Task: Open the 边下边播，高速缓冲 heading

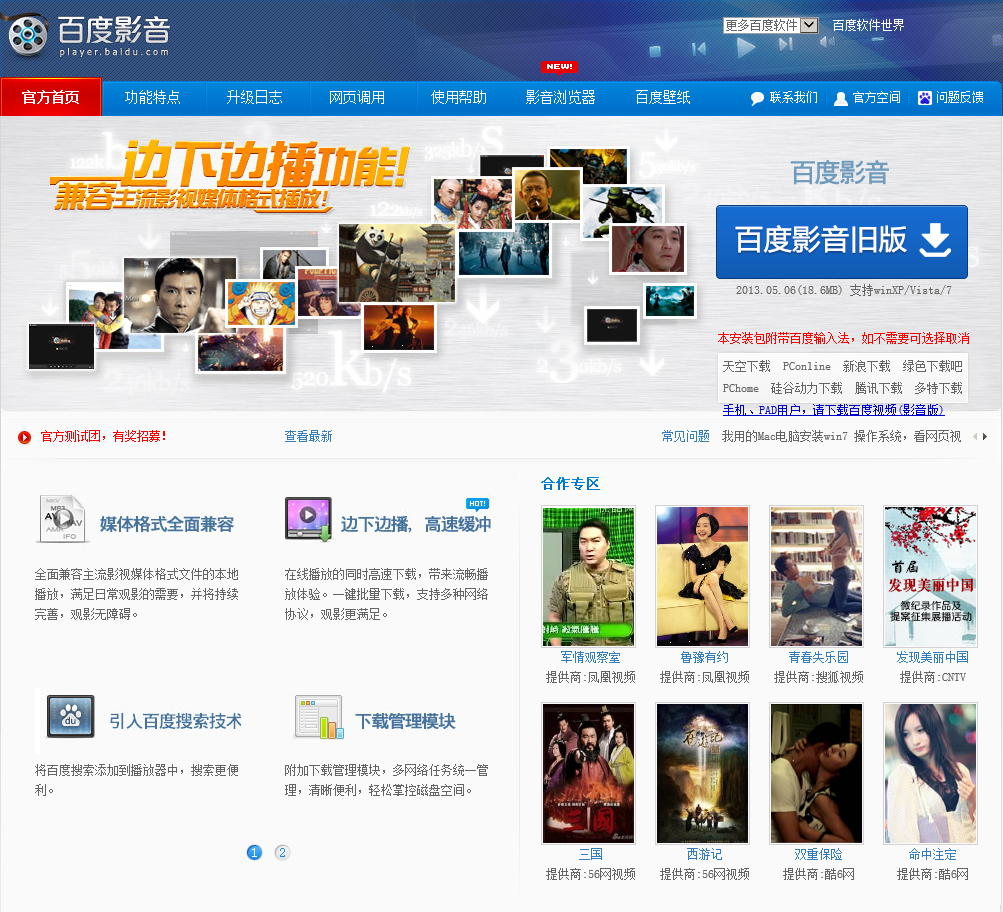Action: pyautogui.click(x=416, y=524)
